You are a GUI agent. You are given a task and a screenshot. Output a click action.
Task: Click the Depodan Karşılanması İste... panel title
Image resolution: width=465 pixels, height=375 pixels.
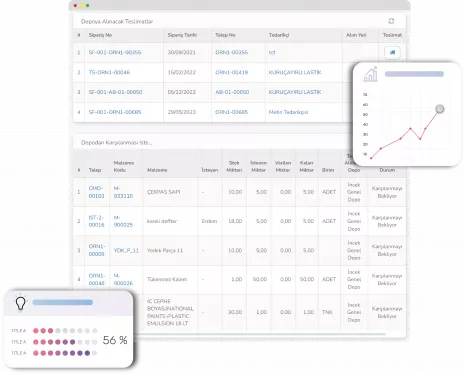(x=116, y=143)
